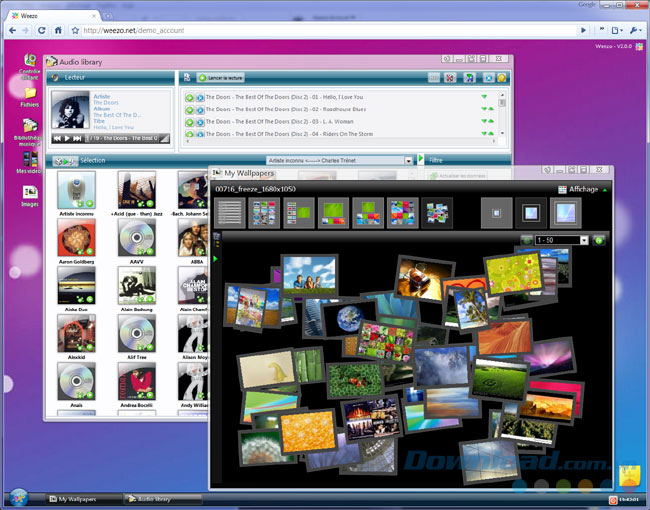Open the Fichiers desktop icon
Image resolution: width=650 pixels, height=510 pixels.
pos(29,95)
